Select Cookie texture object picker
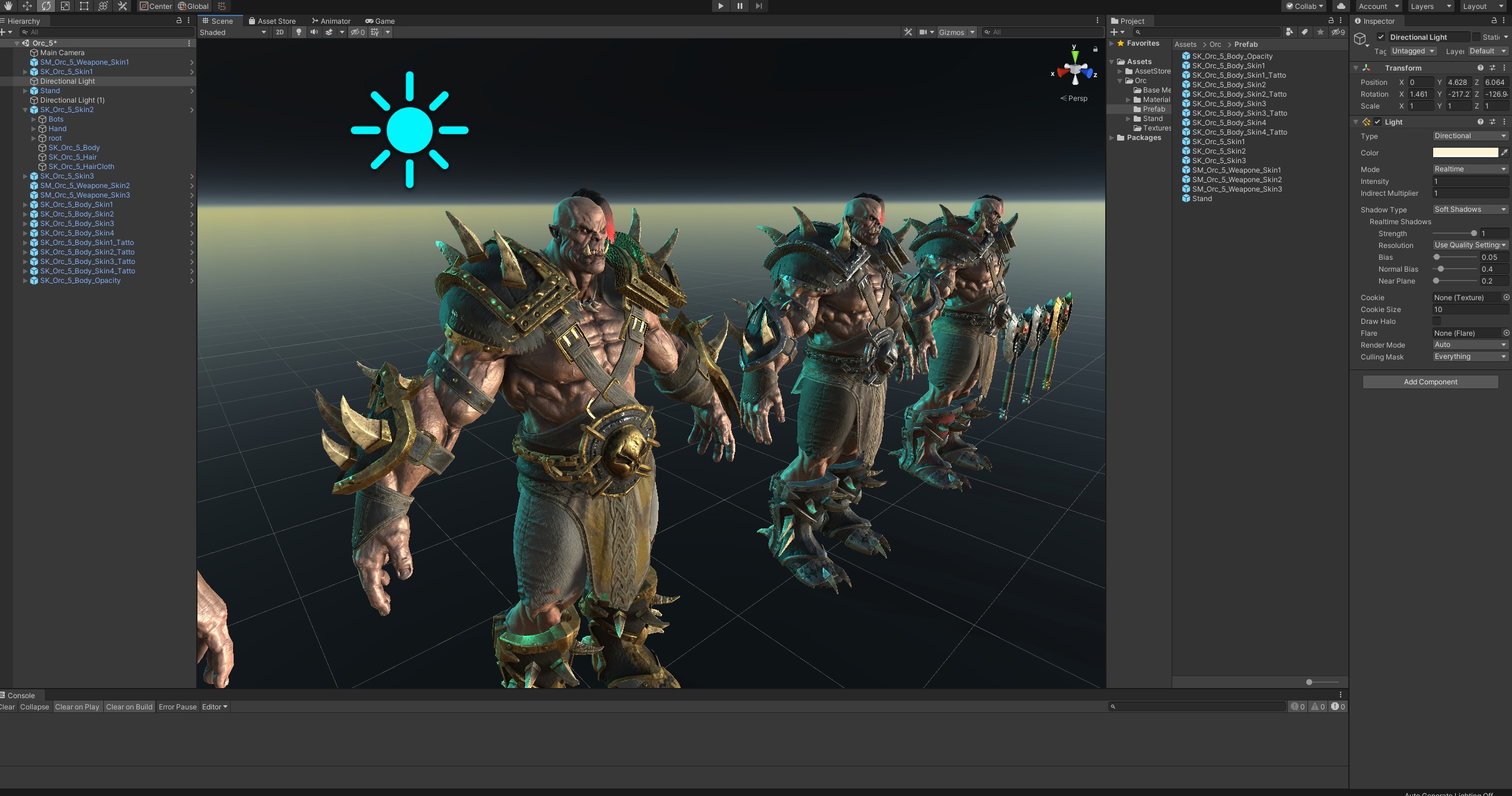 tap(1506, 297)
